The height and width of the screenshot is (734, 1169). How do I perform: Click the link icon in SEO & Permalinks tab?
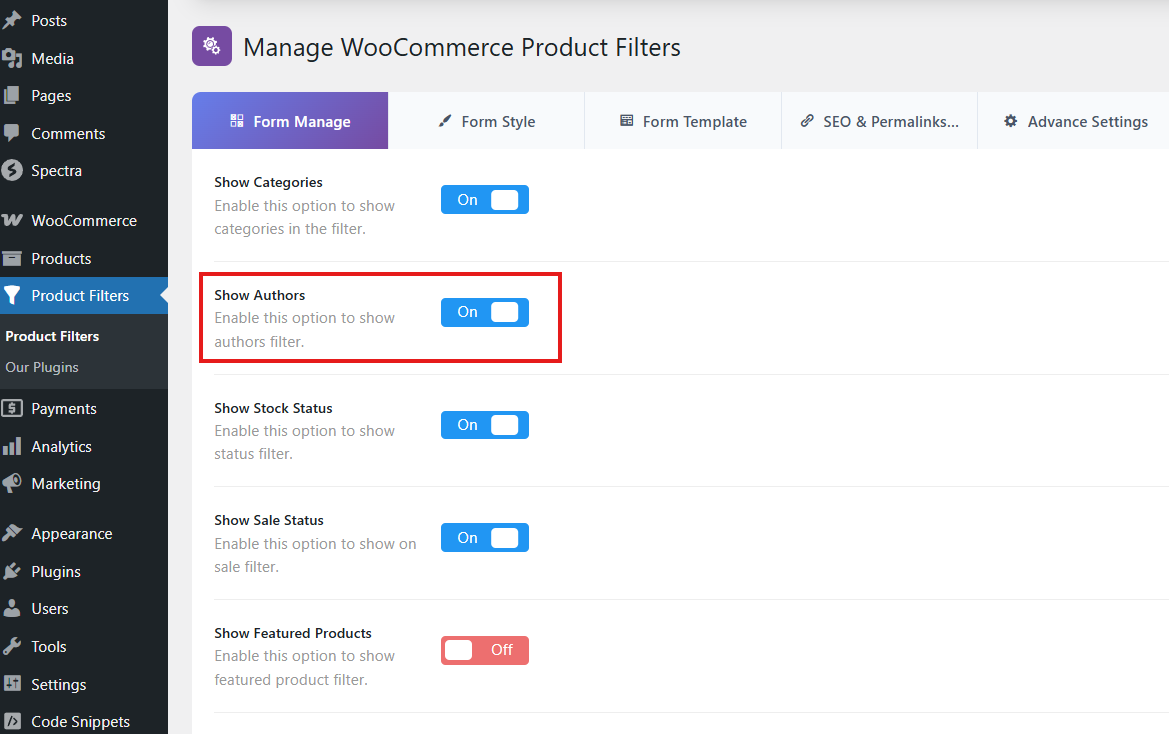(x=807, y=121)
